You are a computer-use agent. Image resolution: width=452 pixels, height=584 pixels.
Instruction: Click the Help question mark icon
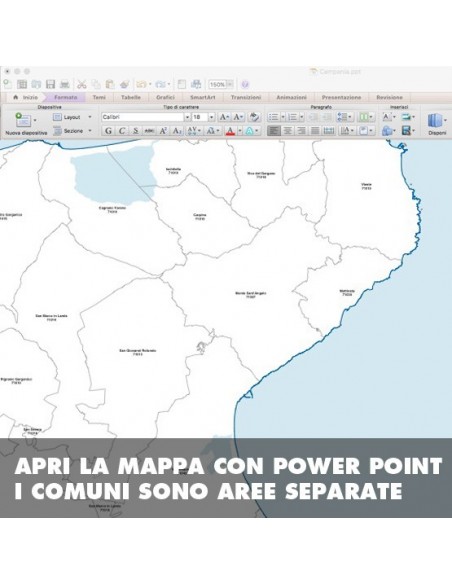pyautogui.click(x=245, y=84)
